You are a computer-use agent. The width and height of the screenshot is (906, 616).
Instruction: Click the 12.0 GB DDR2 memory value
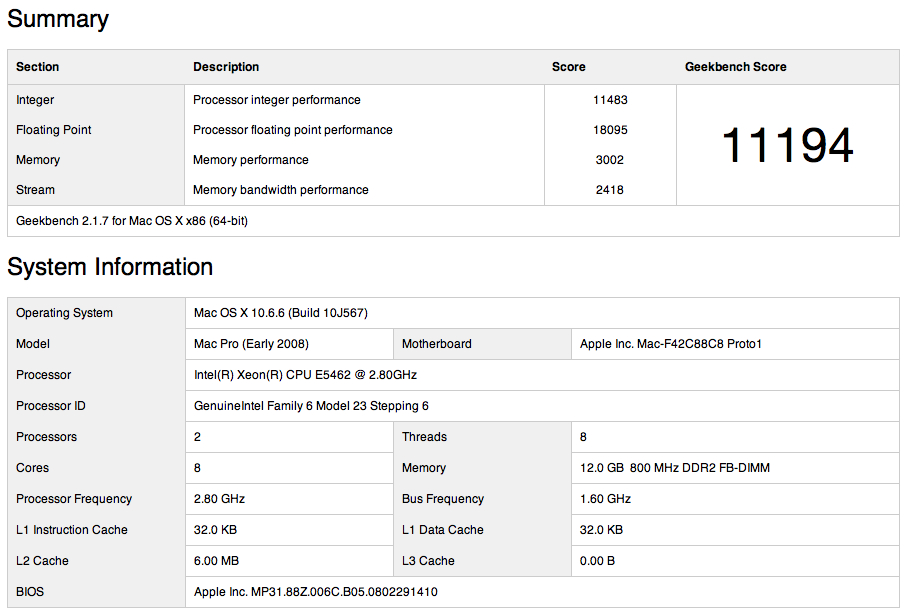675,468
